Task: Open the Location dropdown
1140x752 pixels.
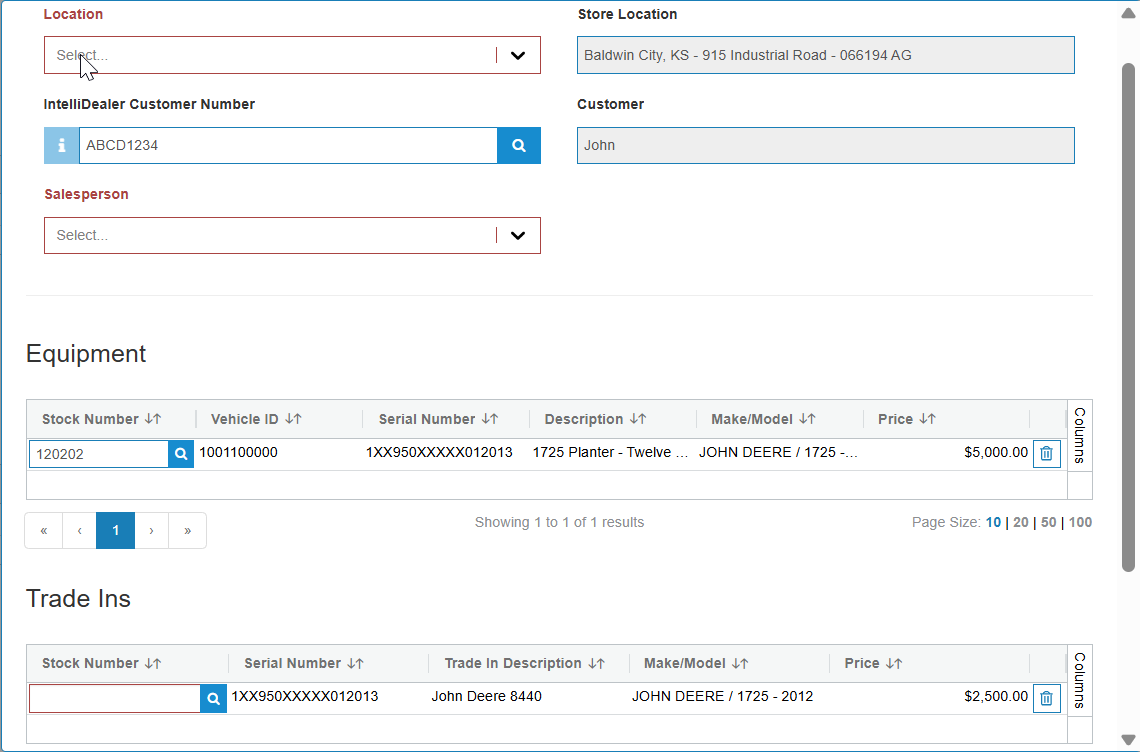Action: [x=518, y=56]
